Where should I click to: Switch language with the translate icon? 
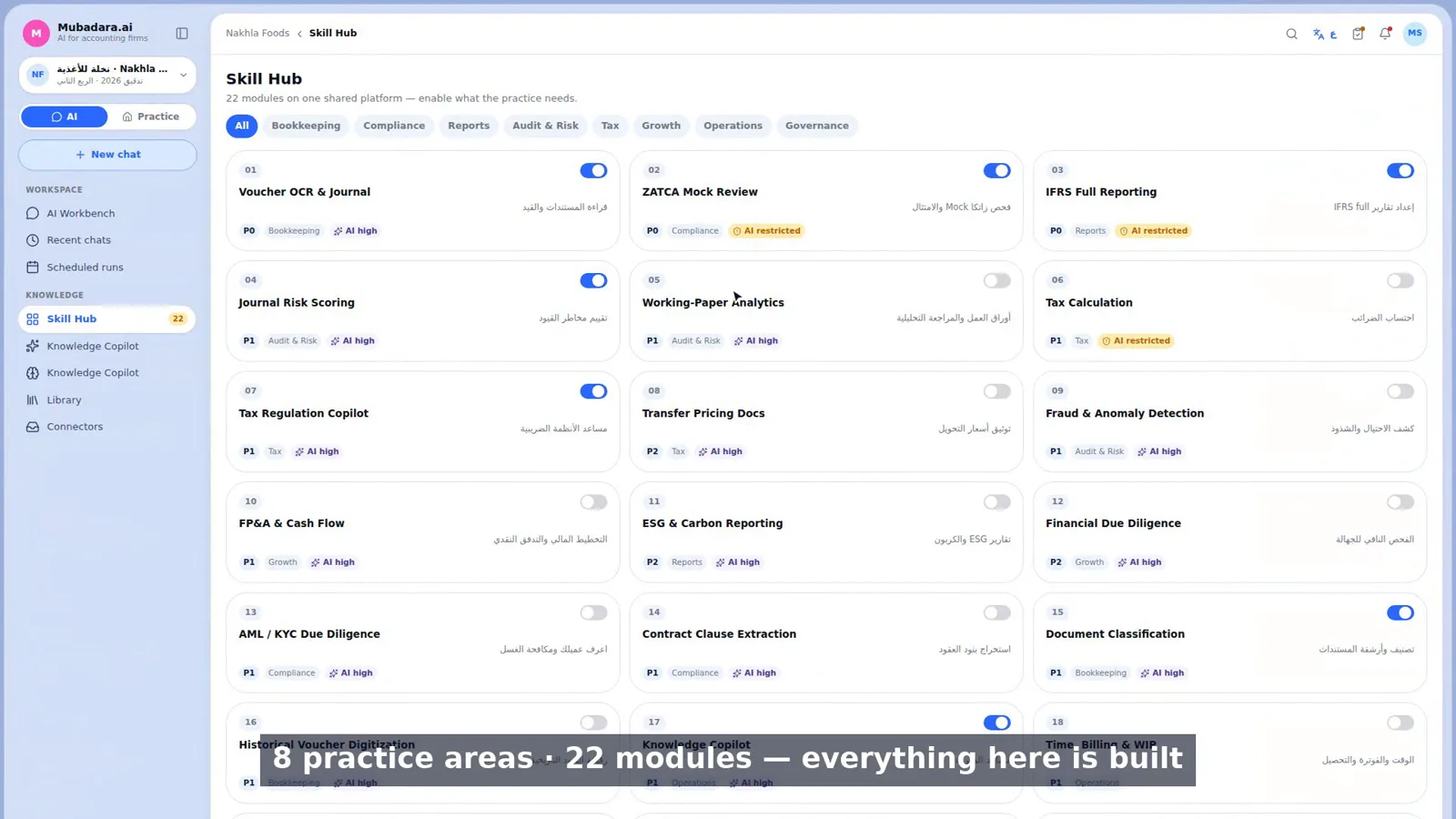[1324, 34]
